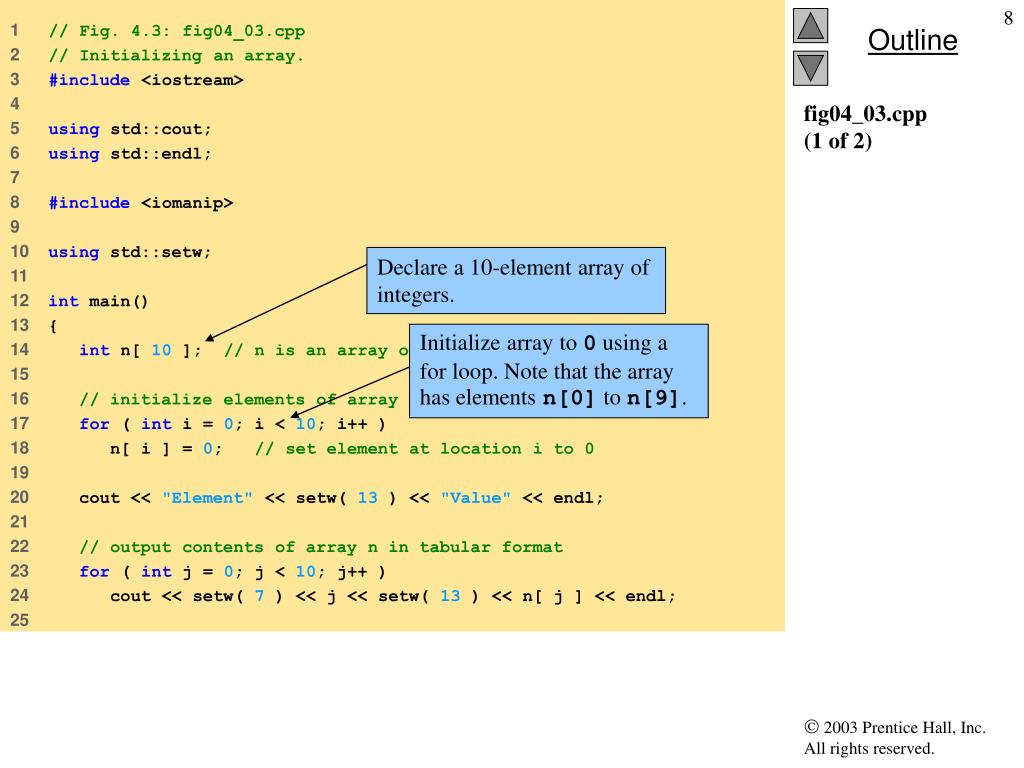Click the down arrow navigation icon

[810, 68]
